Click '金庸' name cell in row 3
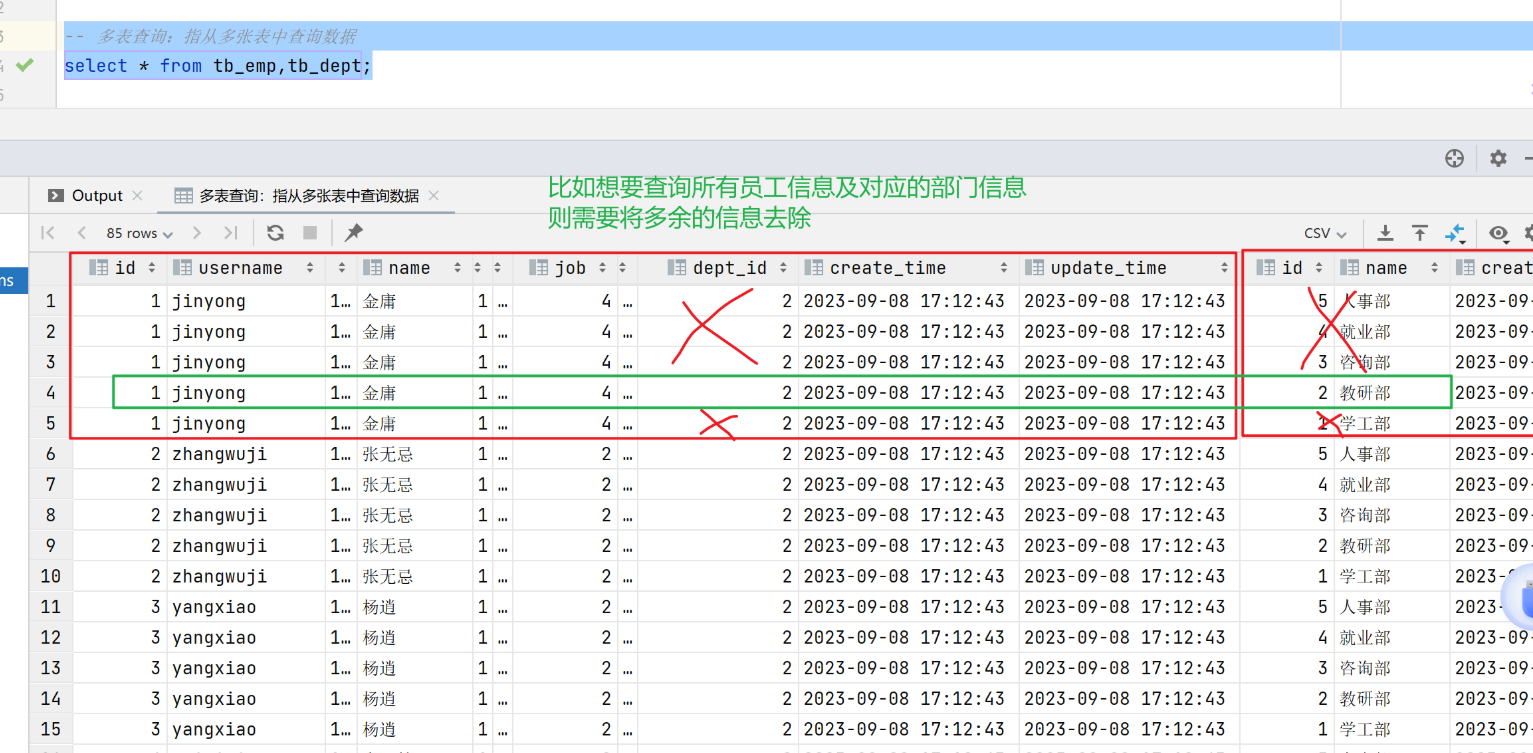 [x=415, y=362]
